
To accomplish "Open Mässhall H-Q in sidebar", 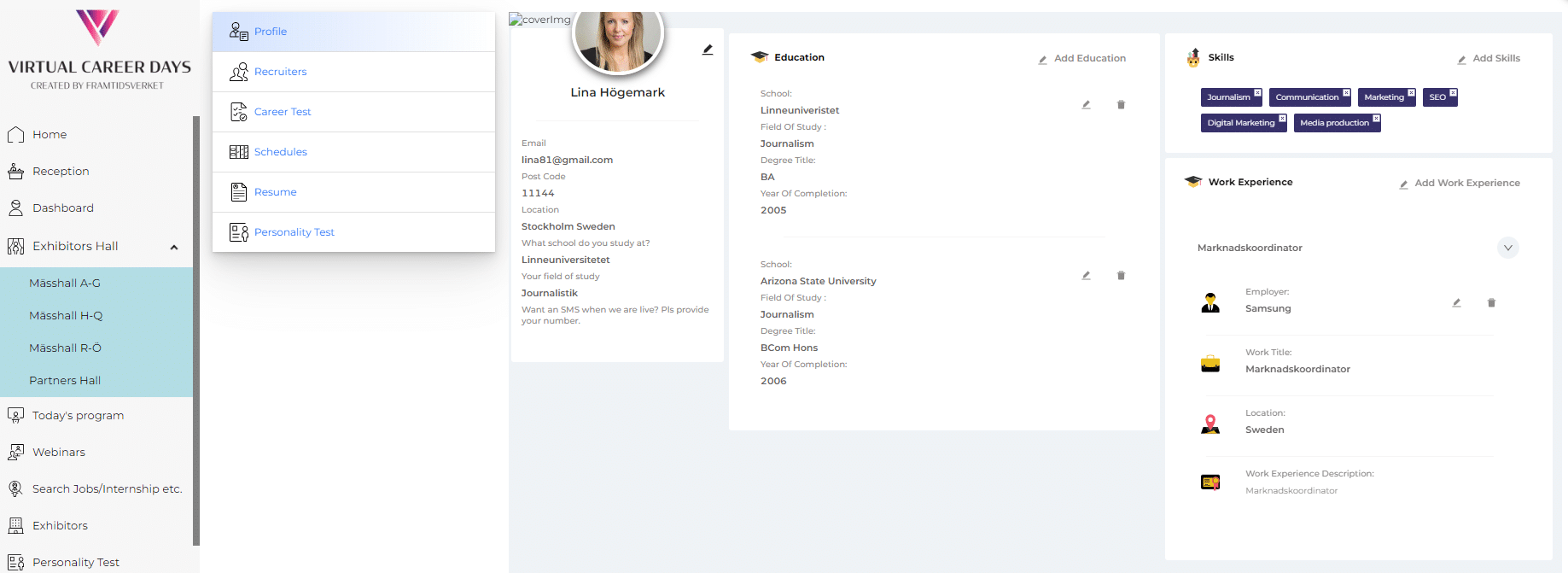I will [x=66, y=316].
